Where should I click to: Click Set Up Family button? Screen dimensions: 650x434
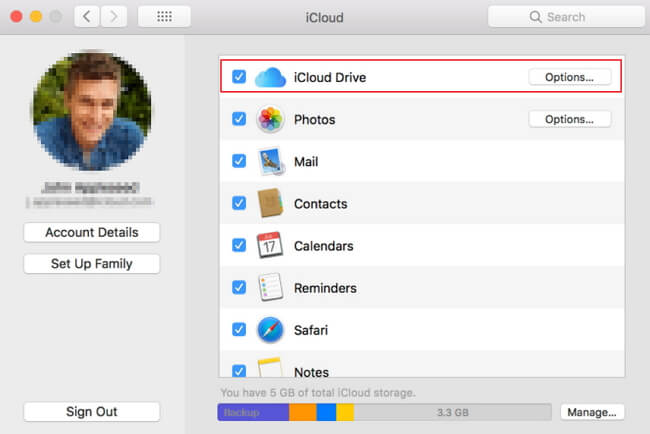pos(92,264)
